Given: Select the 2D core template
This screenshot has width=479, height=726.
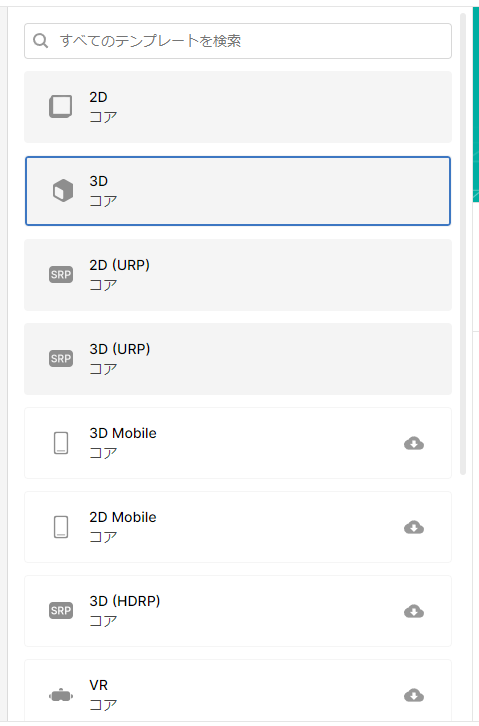Looking at the screenshot, I should click(x=238, y=107).
